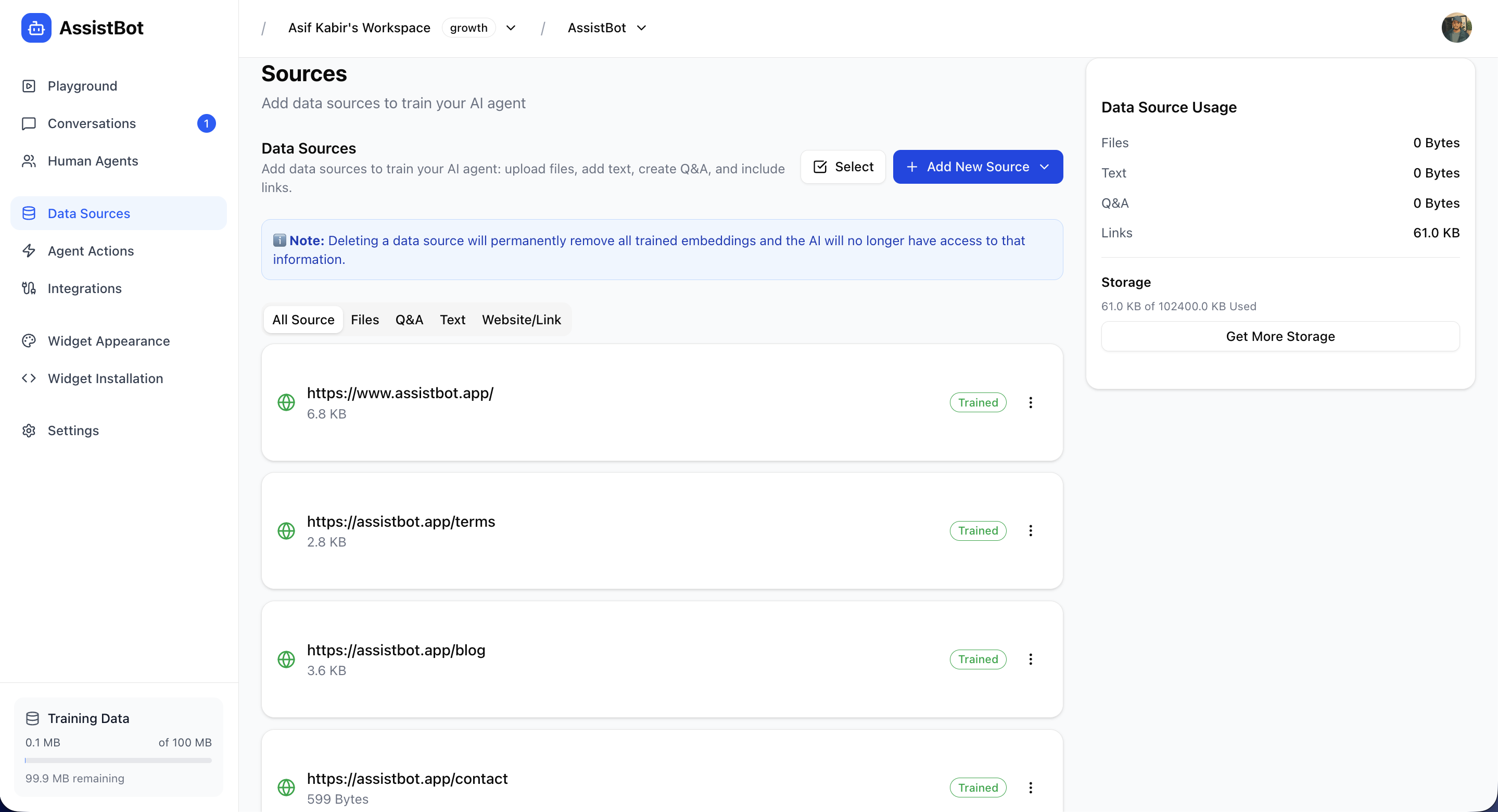Viewport: 1498px width, 812px height.
Task: Switch to the Website/Link tab
Action: tap(521, 319)
